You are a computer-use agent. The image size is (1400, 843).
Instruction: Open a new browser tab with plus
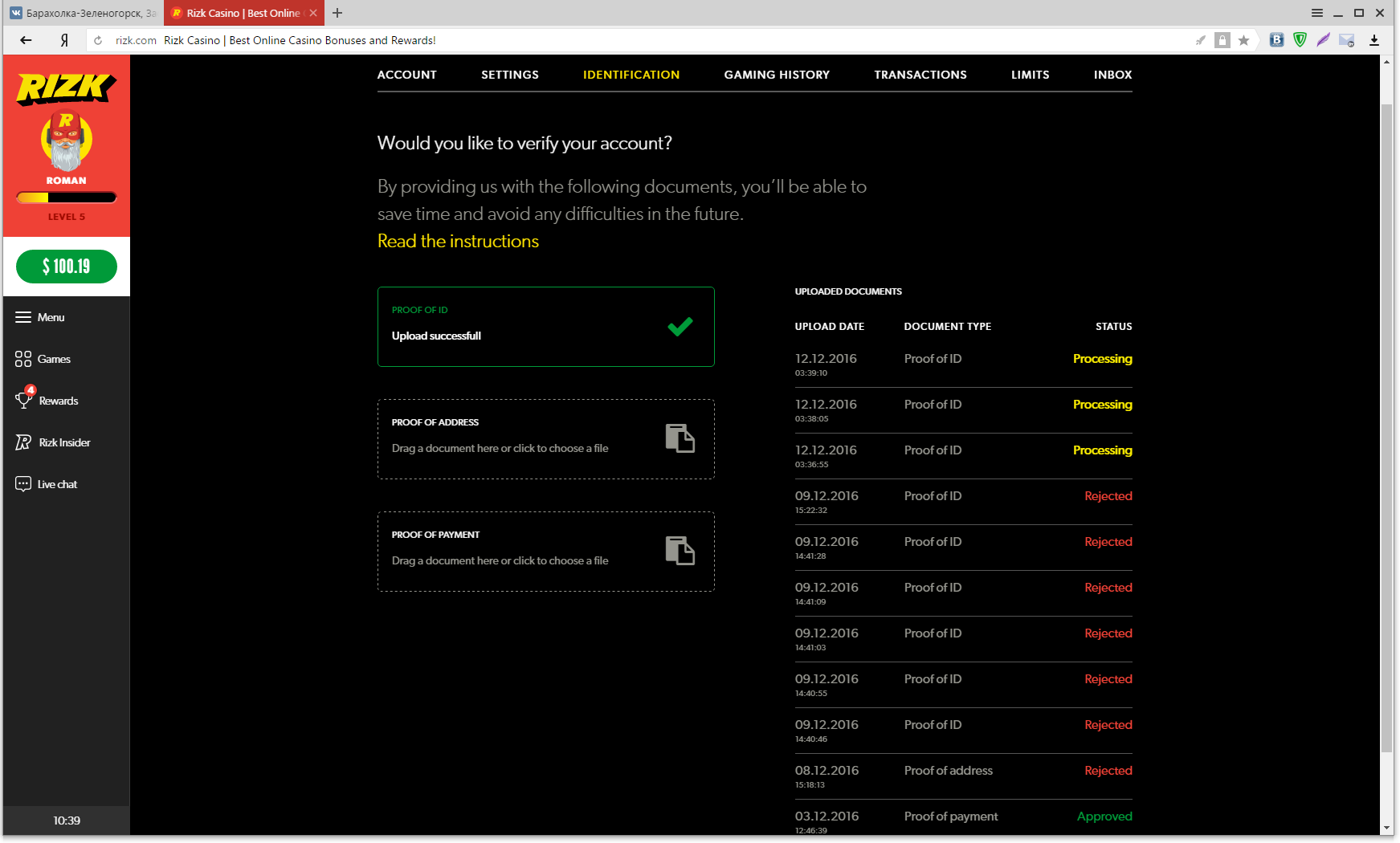coord(337,13)
